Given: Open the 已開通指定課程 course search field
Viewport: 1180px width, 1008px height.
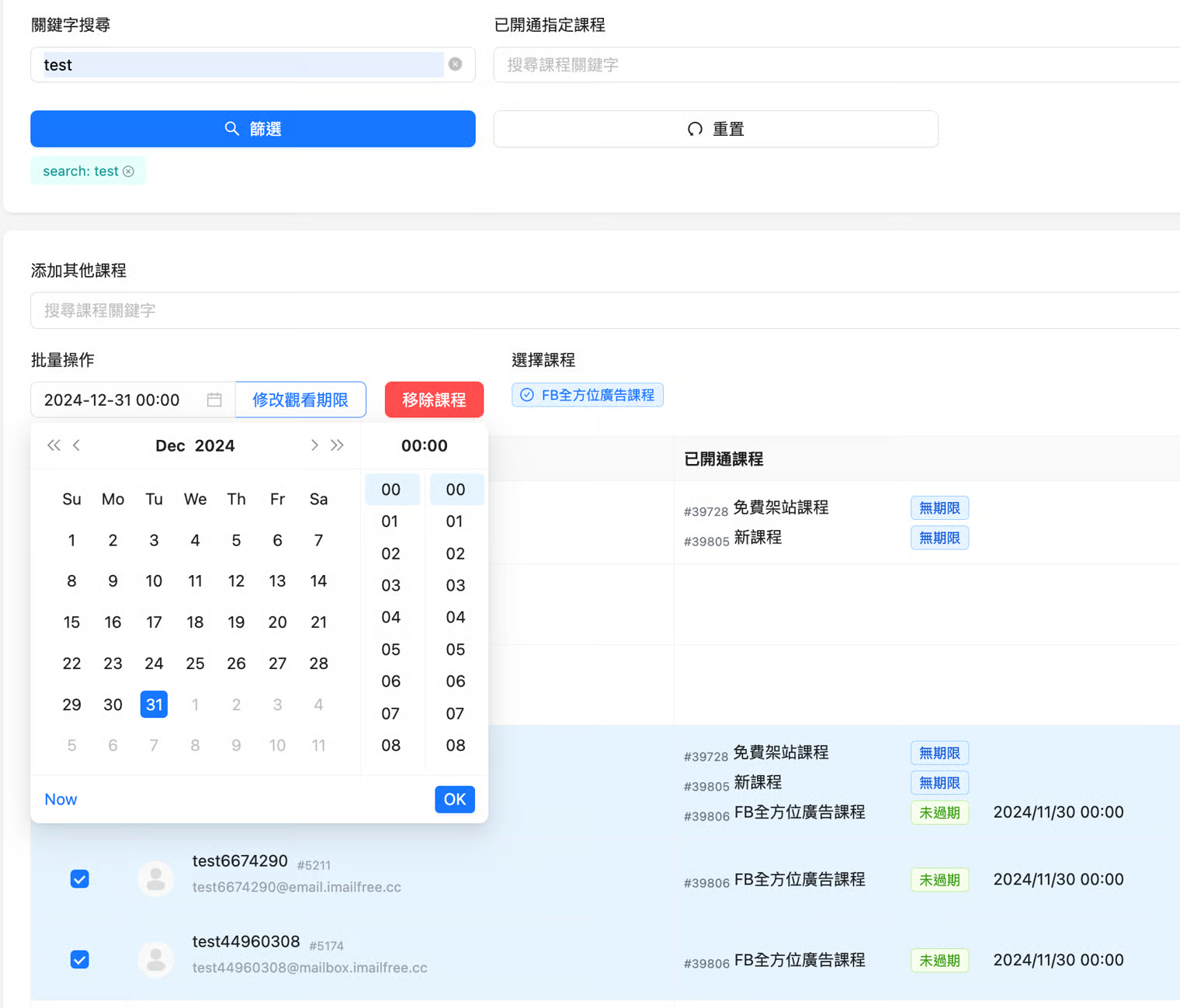Looking at the screenshot, I should point(837,64).
